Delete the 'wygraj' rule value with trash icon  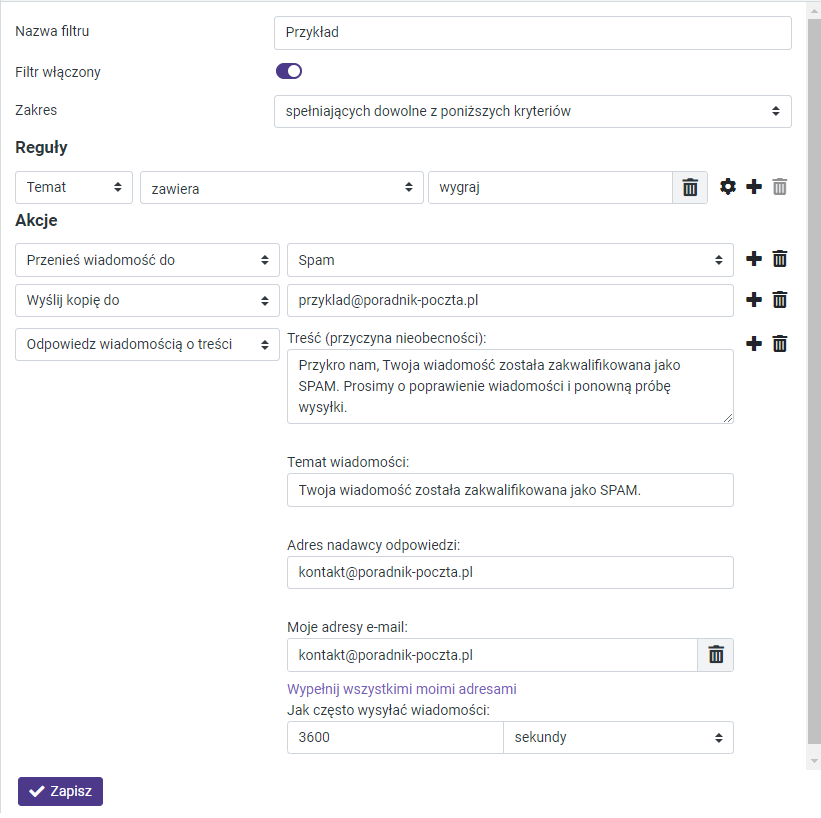690,187
